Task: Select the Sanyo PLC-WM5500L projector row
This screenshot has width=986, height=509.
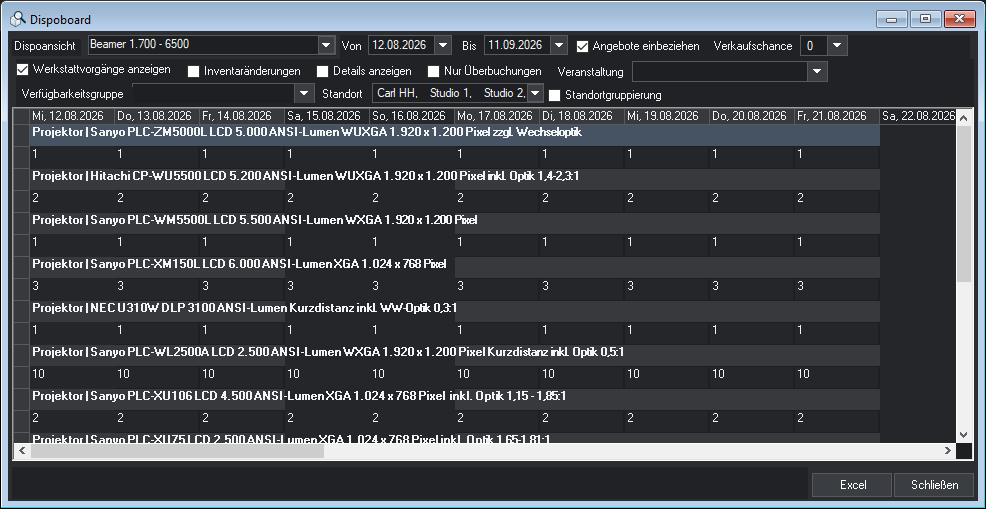Action: click(454, 222)
